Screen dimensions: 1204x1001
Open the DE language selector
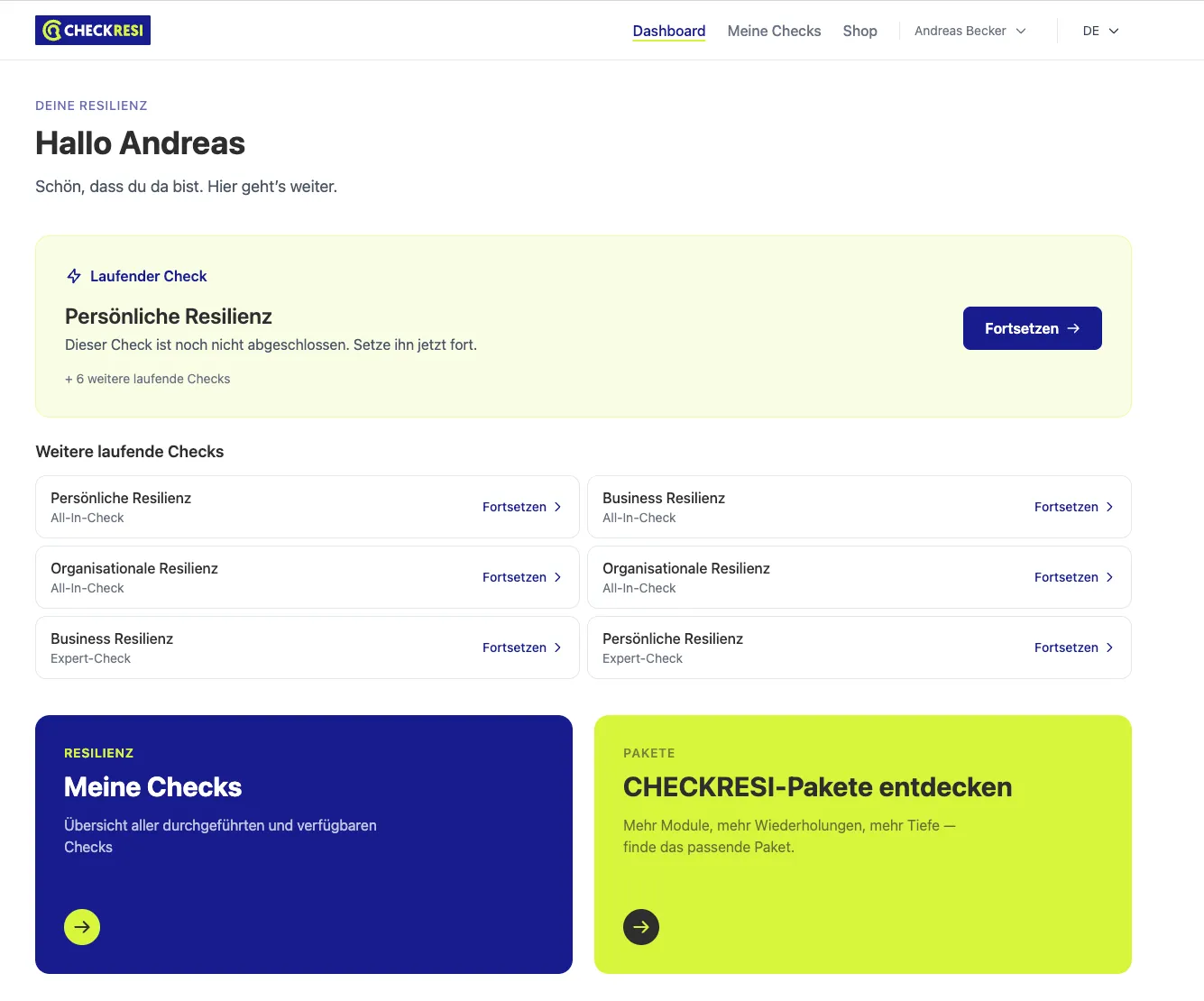point(1101,31)
